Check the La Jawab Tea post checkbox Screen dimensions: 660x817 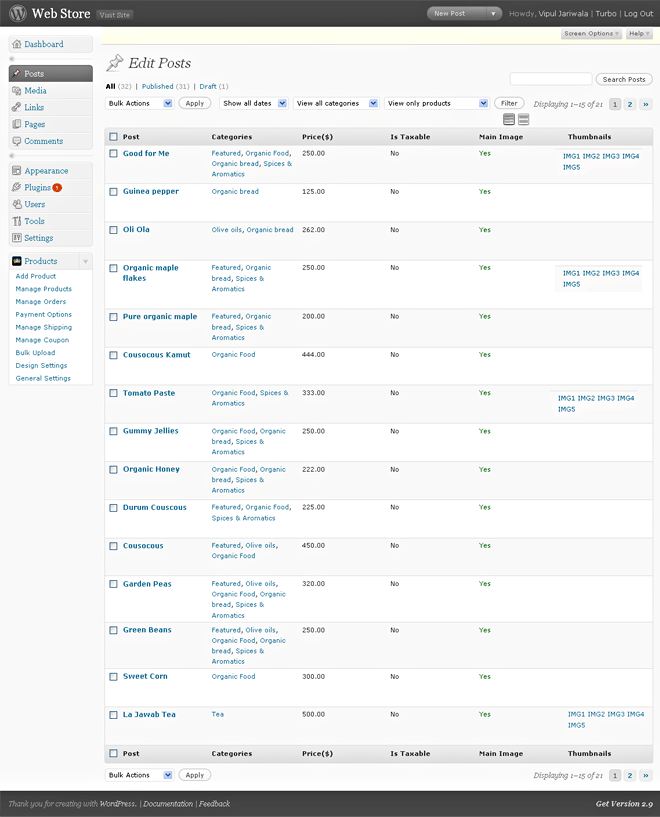coord(114,715)
